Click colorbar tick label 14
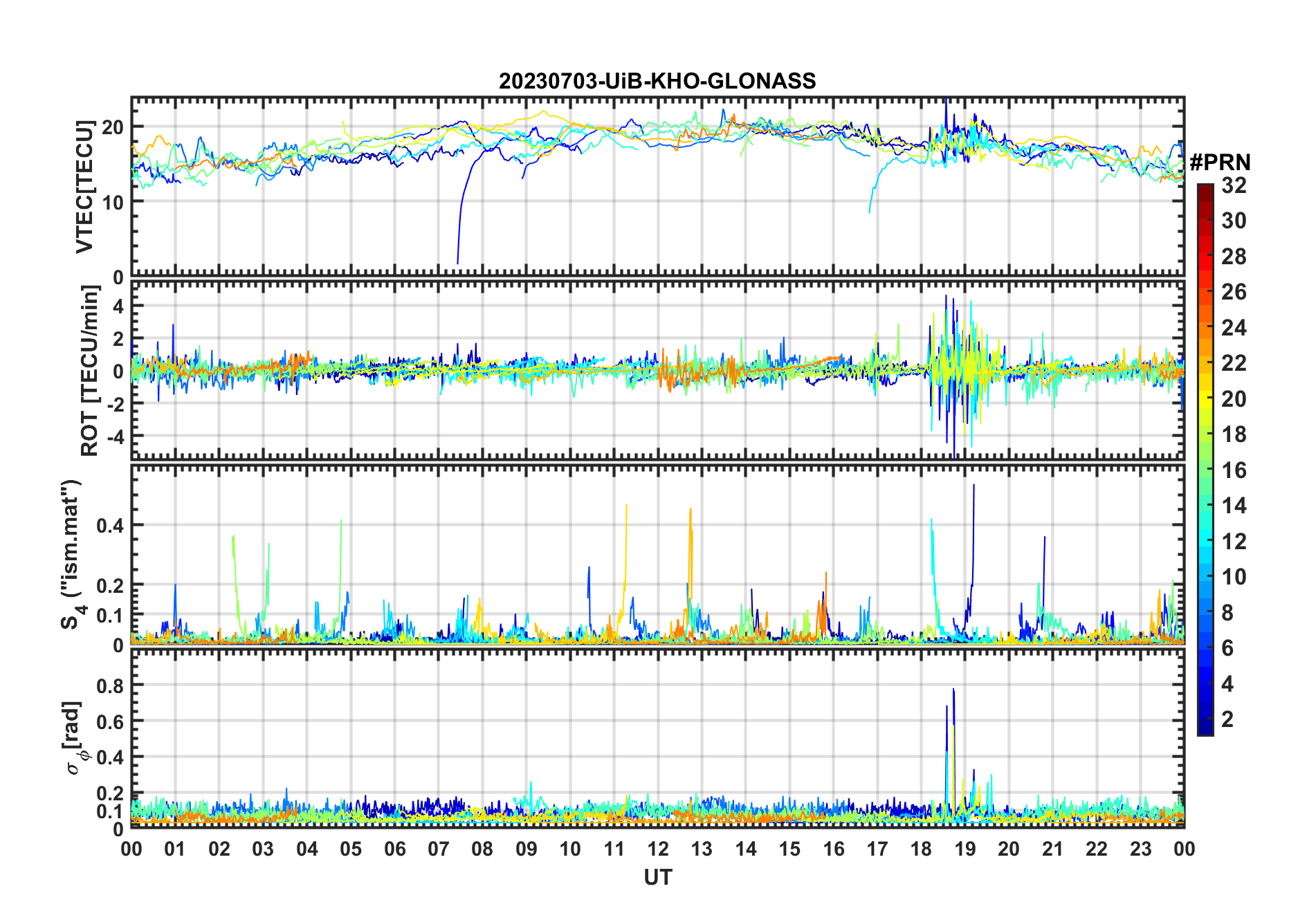The height and width of the screenshot is (920, 1316). click(1234, 506)
